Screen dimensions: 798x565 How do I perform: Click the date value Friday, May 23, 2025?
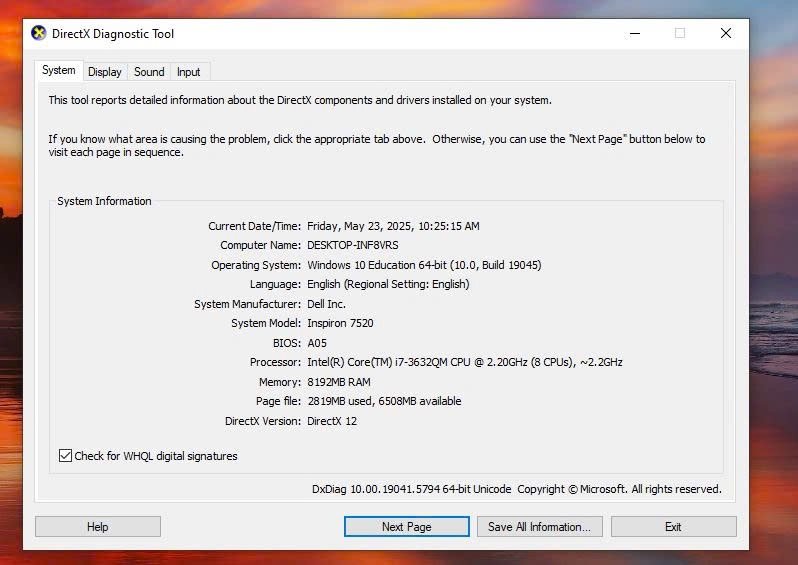point(393,226)
